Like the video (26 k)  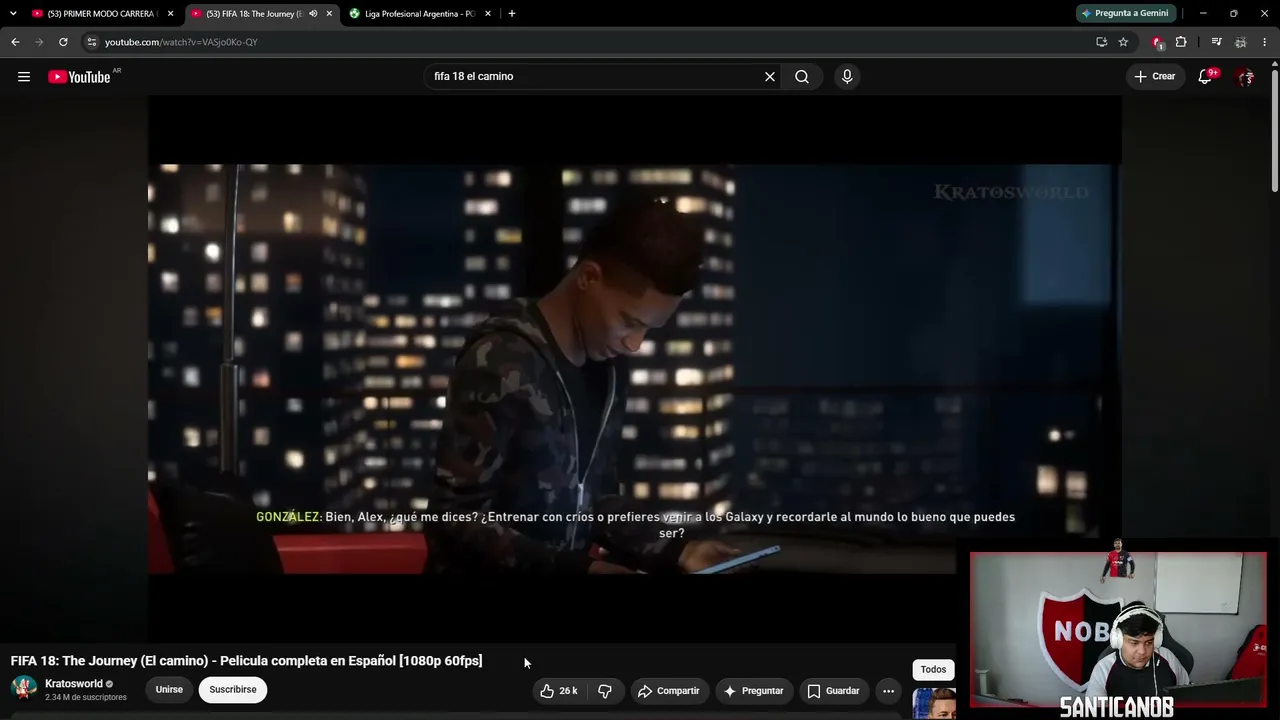[559, 691]
